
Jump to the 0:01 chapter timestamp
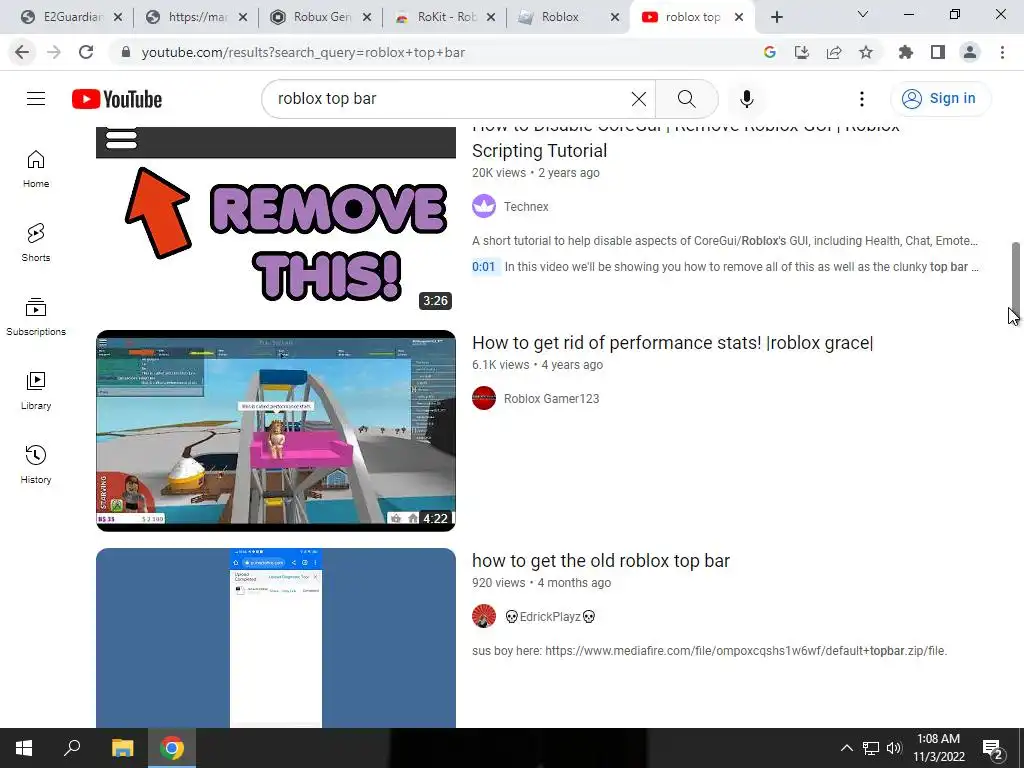(x=484, y=267)
